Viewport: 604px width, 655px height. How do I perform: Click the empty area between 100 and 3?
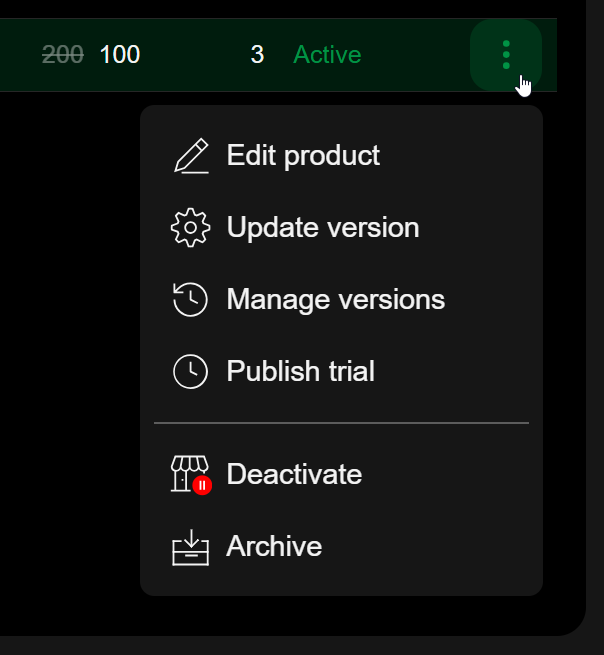click(195, 55)
